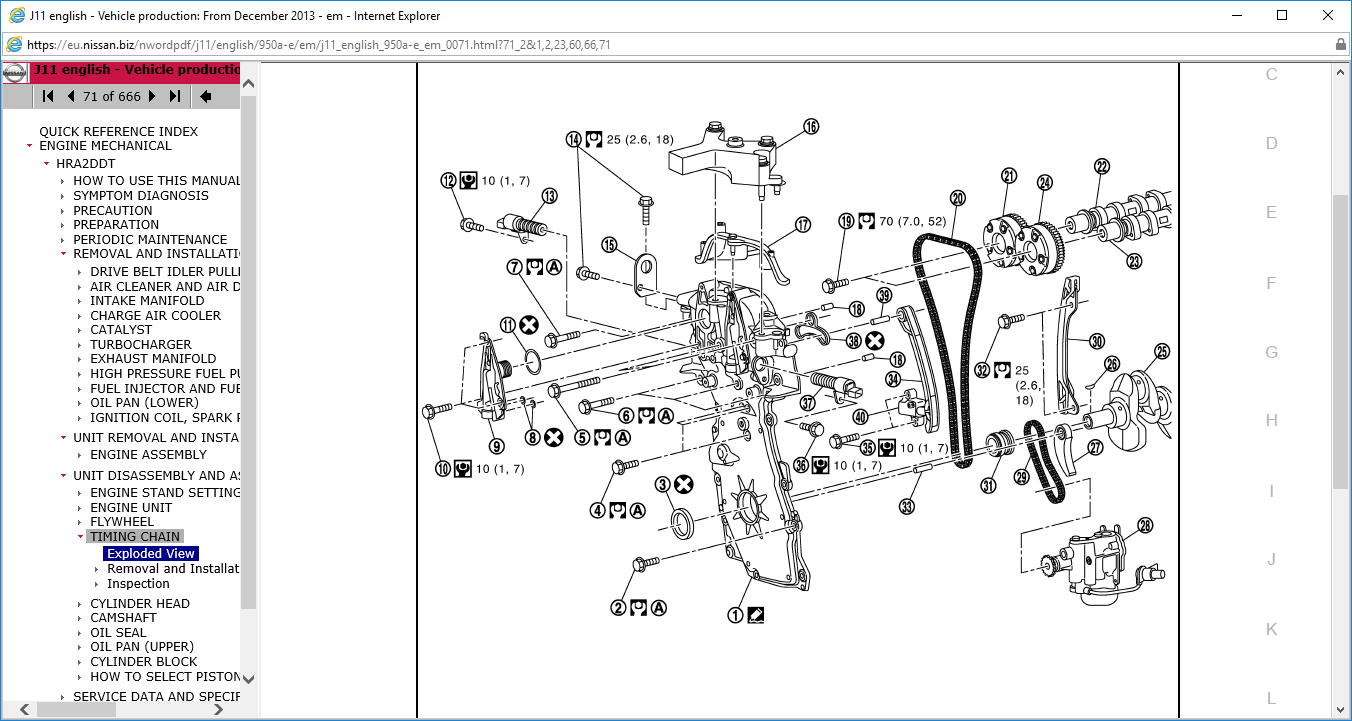The image size is (1352, 721).
Task: Go to the first page of the manual
Action: coord(48,96)
